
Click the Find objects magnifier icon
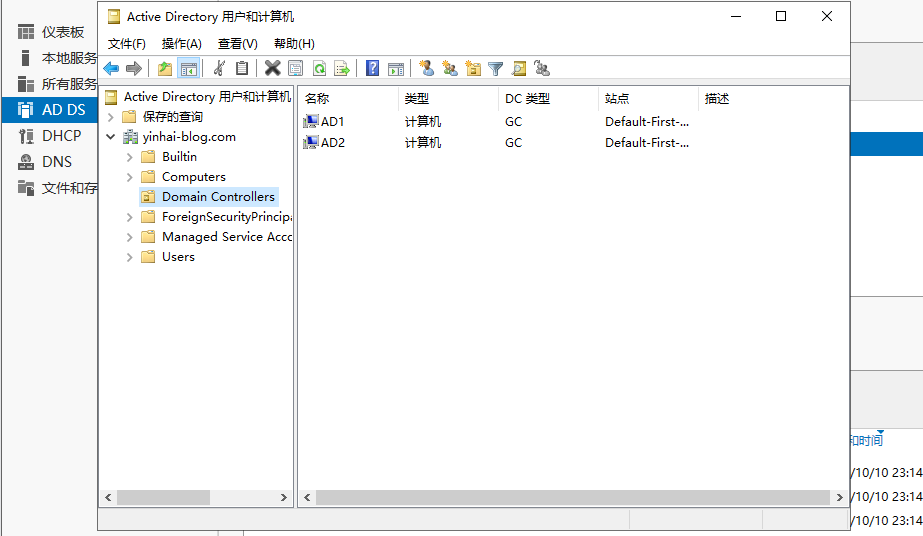(x=519, y=69)
